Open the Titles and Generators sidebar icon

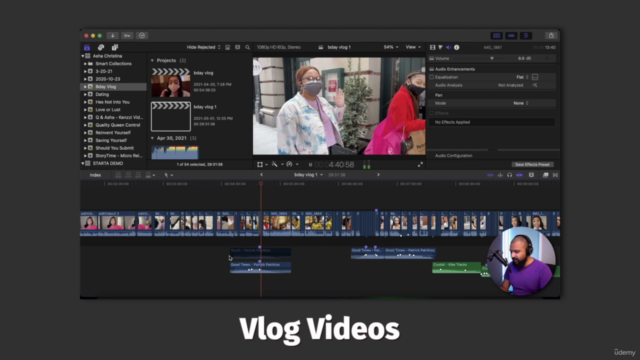tap(115, 47)
